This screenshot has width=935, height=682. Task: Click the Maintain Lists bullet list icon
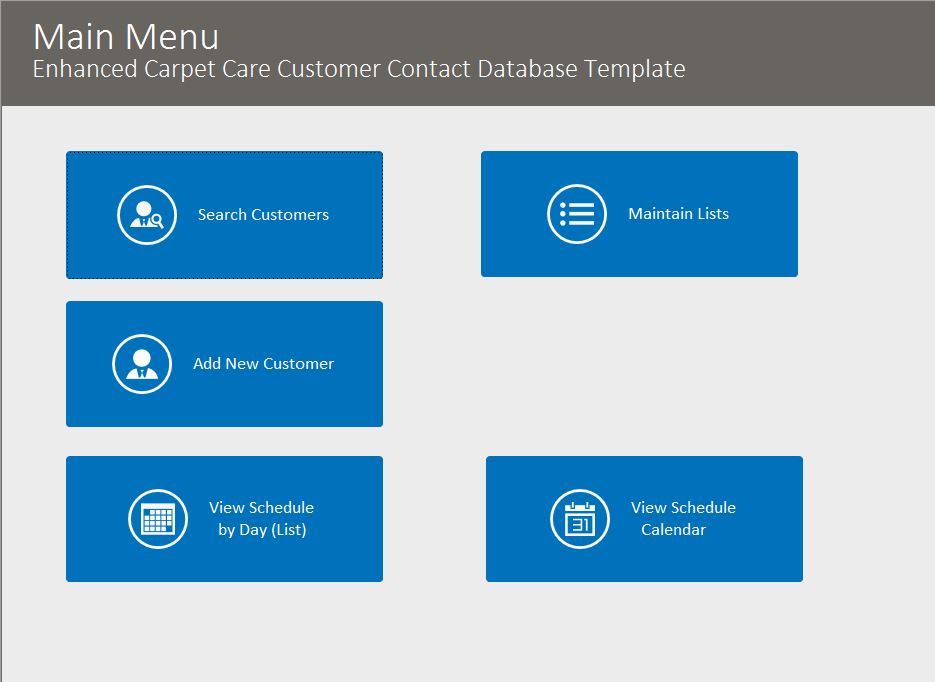577,214
